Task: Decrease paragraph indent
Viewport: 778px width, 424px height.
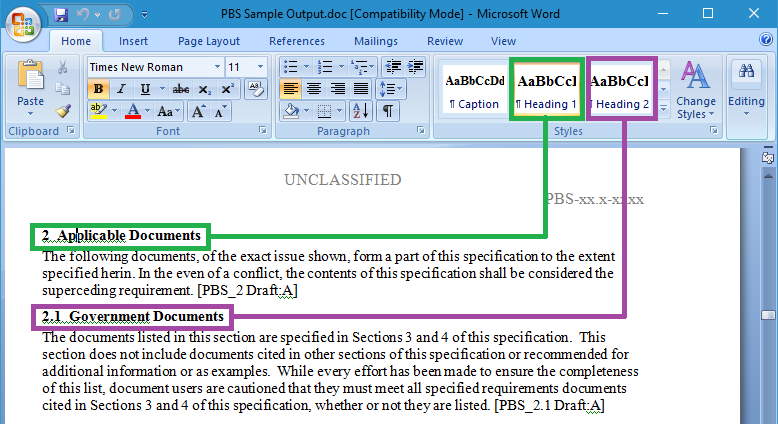Action: 392,66
